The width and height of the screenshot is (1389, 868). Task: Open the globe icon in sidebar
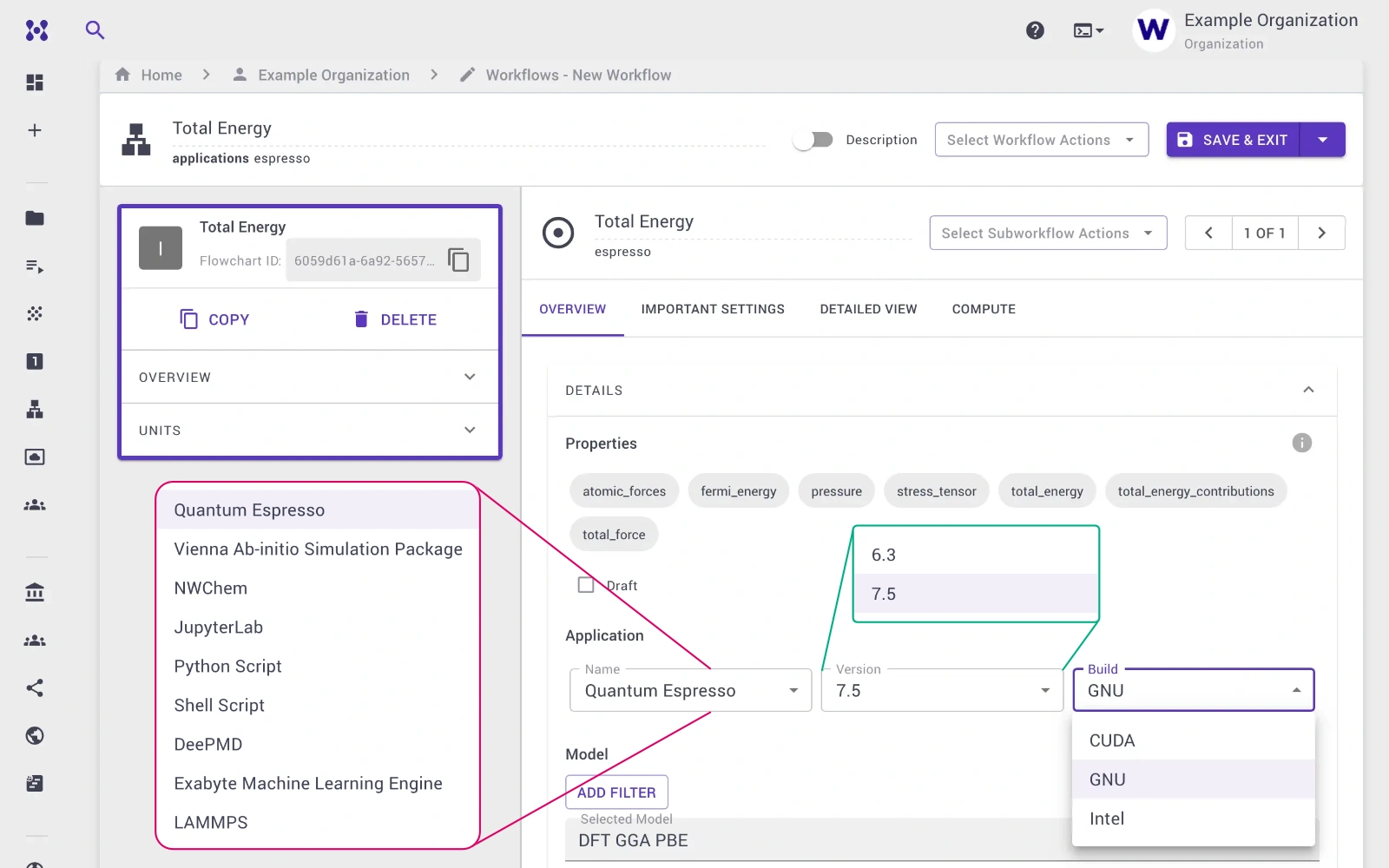tap(35, 736)
